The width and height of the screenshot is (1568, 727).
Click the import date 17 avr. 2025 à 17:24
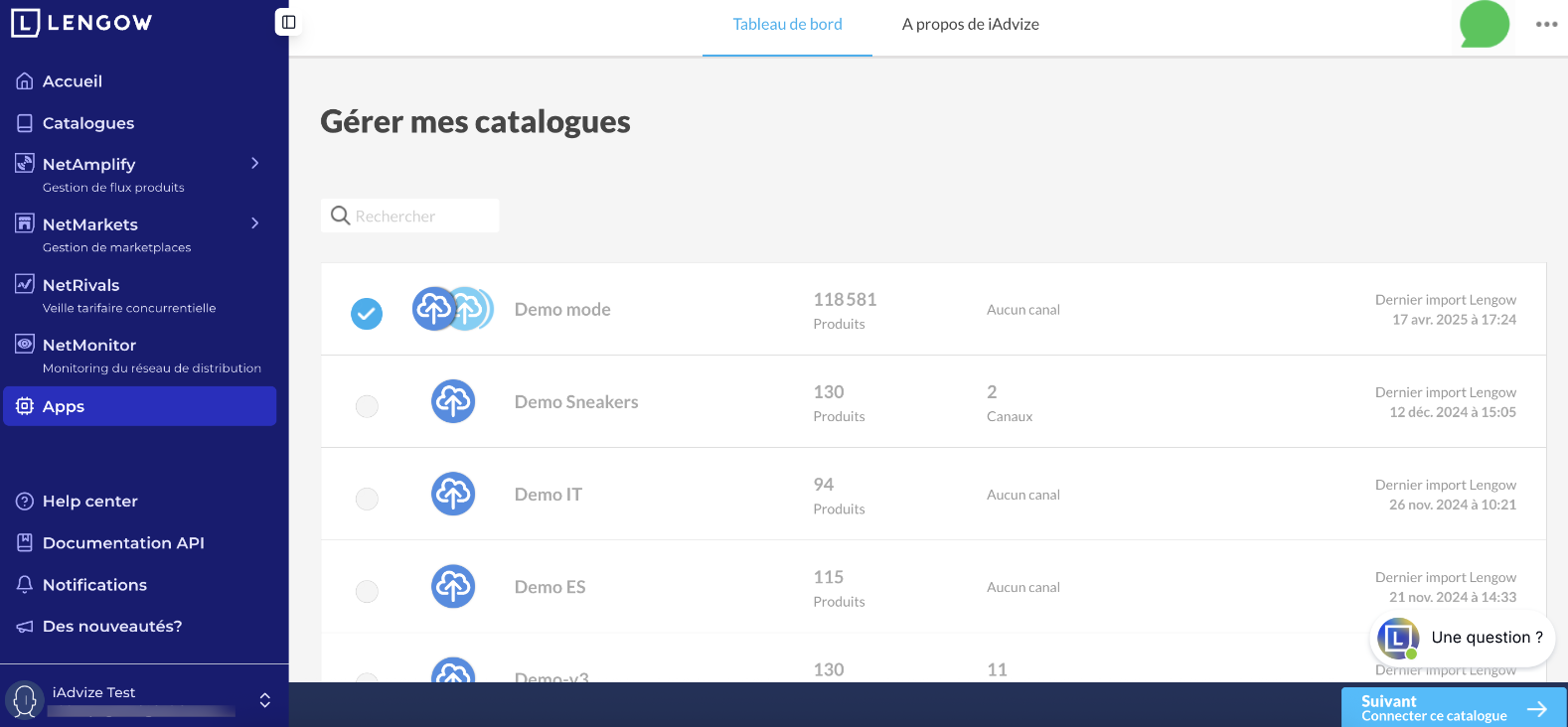(x=1454, y=320)
